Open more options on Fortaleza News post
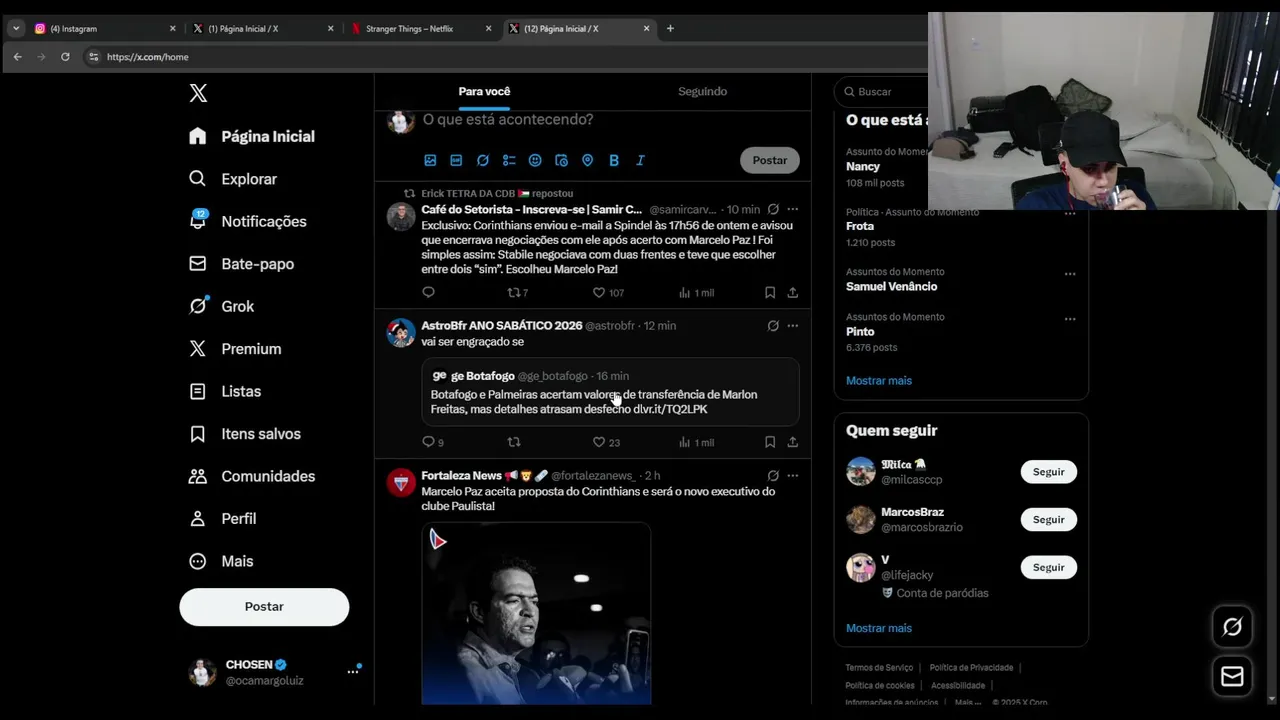Screen dimensions: 1280x720 click(x=793, y=476)
